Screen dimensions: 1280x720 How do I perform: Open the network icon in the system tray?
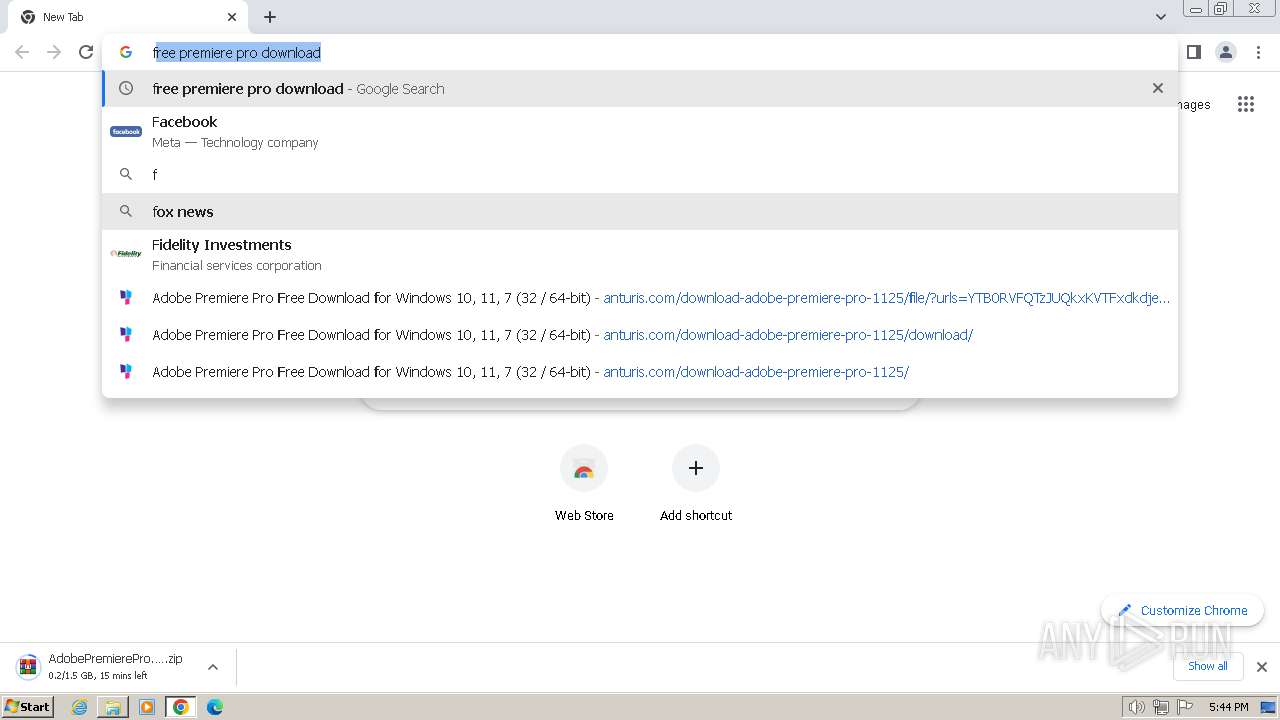(1160, 707)
